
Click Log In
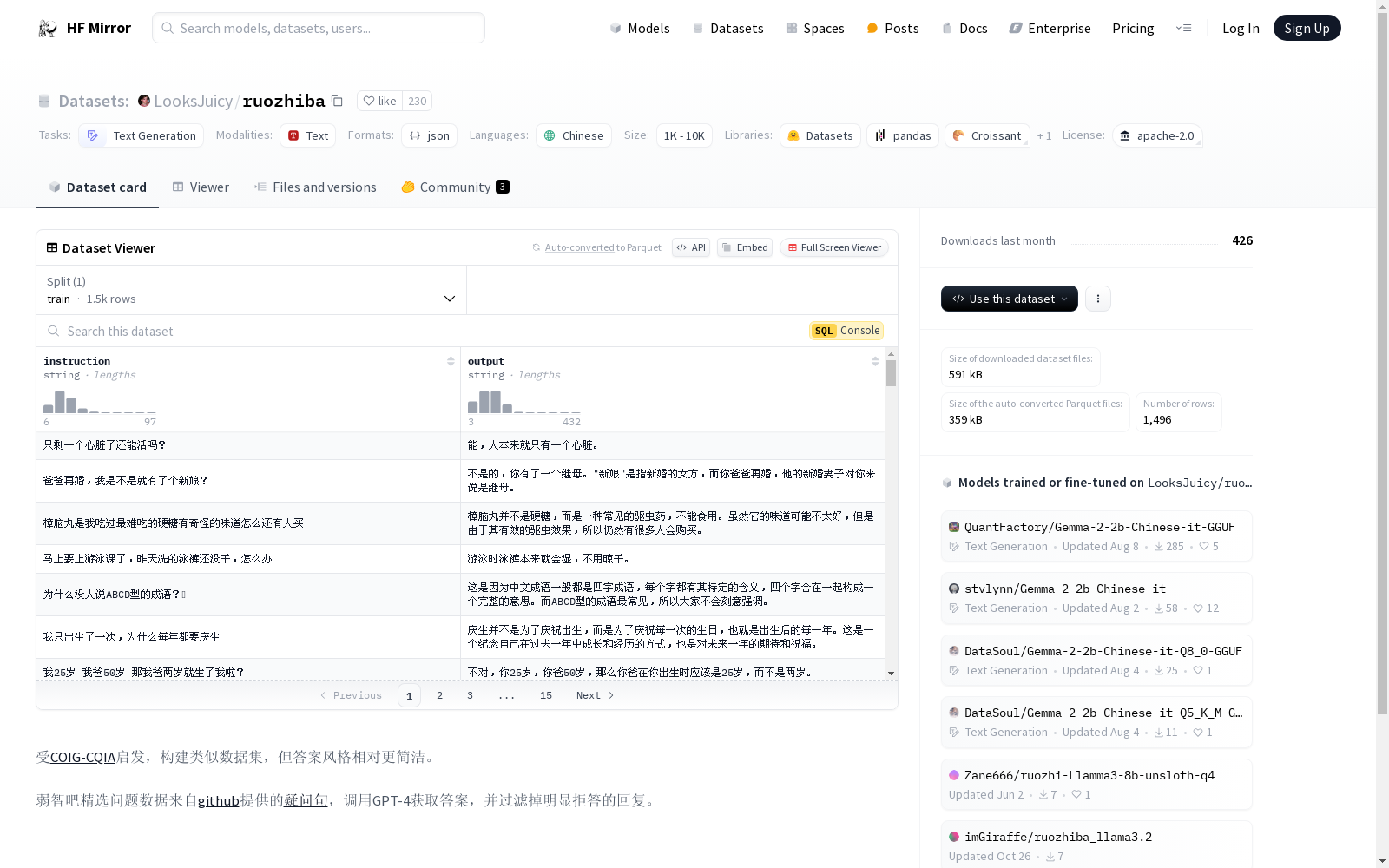click(1241, 28)
